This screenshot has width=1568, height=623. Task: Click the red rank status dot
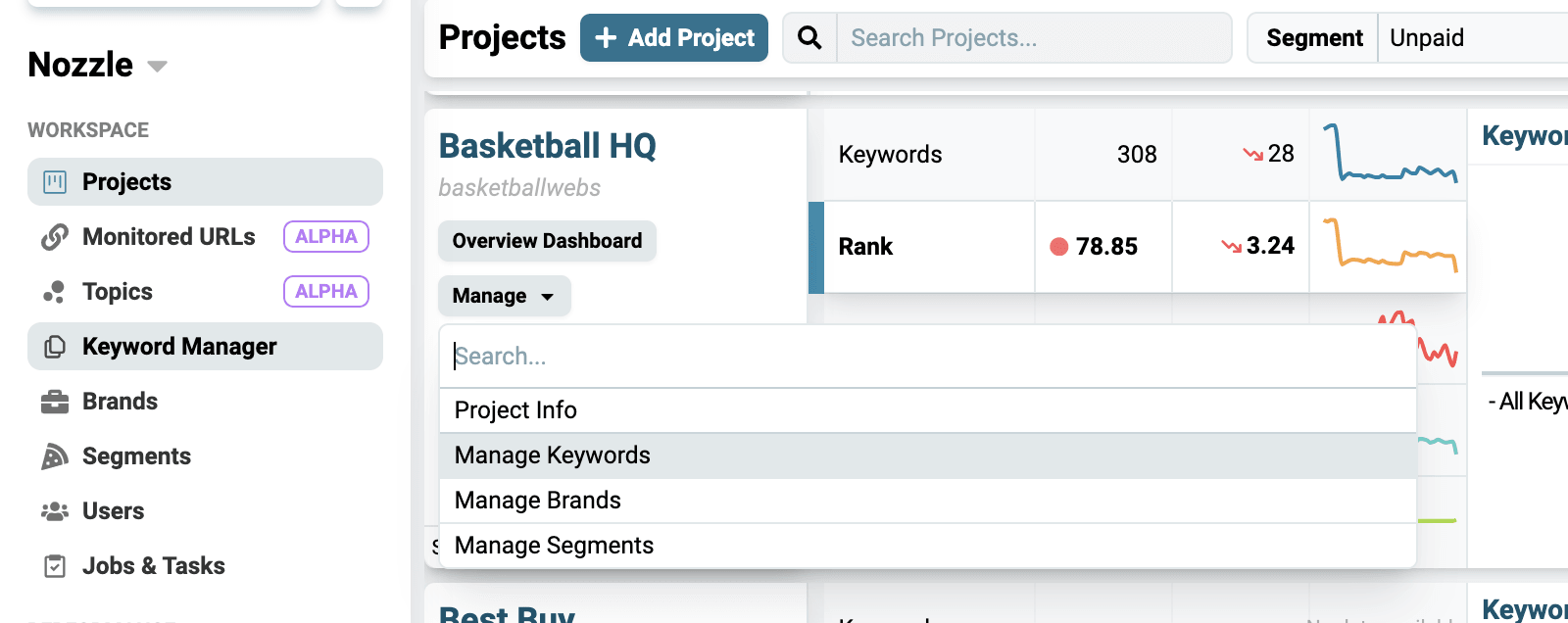tap(1058, 246)
